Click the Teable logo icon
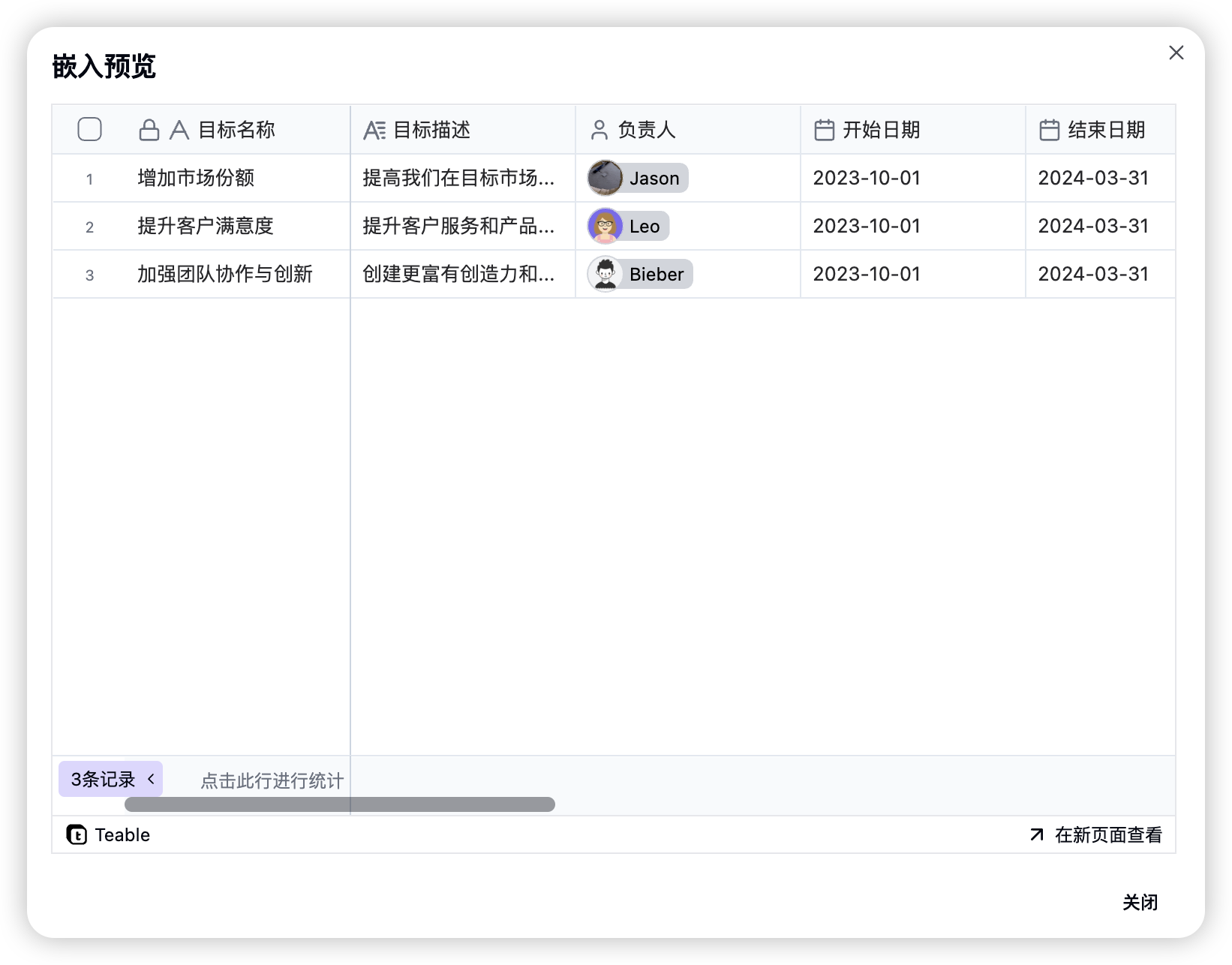 tap(77, 834)
